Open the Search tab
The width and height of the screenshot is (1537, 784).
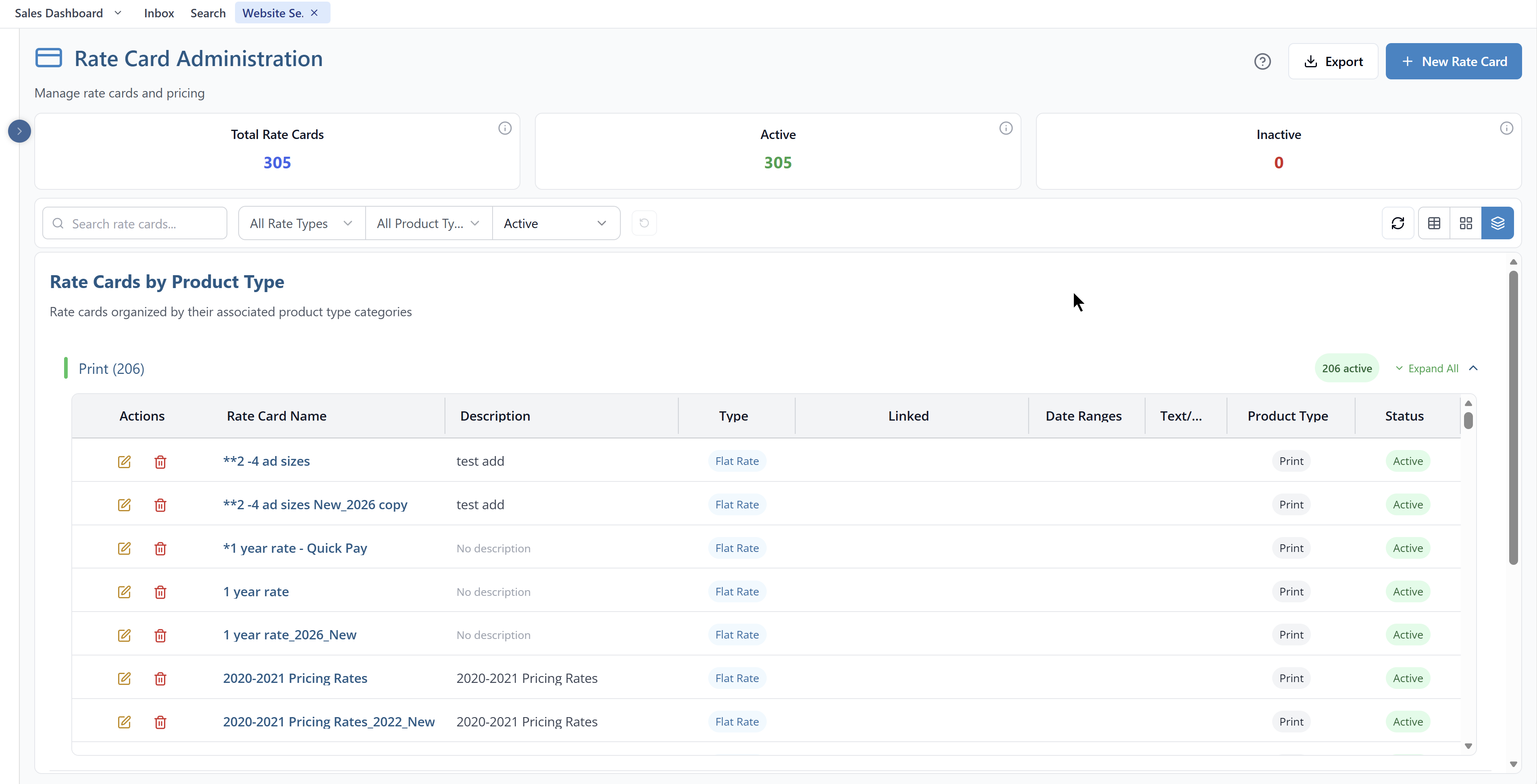[x=208, y=13]
